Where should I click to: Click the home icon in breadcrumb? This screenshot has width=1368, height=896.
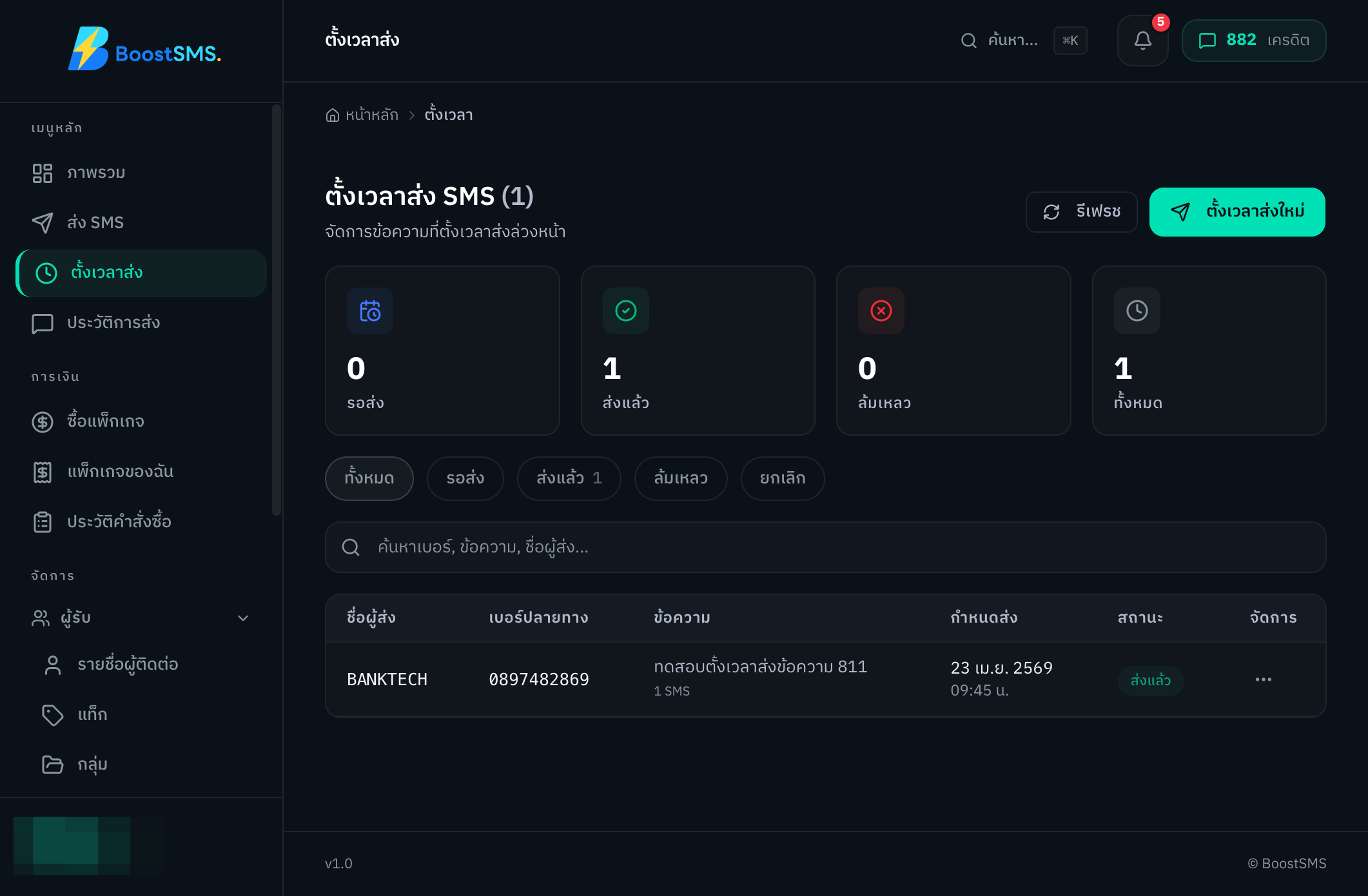pos(332,115)
